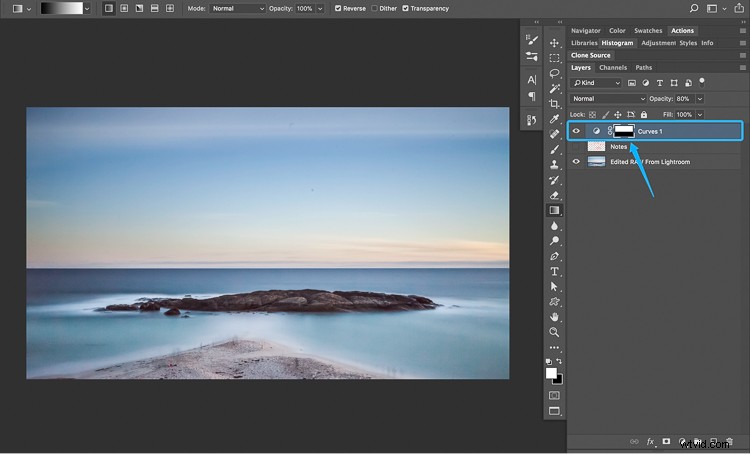The width and height of the screenshot is (750, 454).
Task: Select the Type tool
Action: click(x=554, y=272)
